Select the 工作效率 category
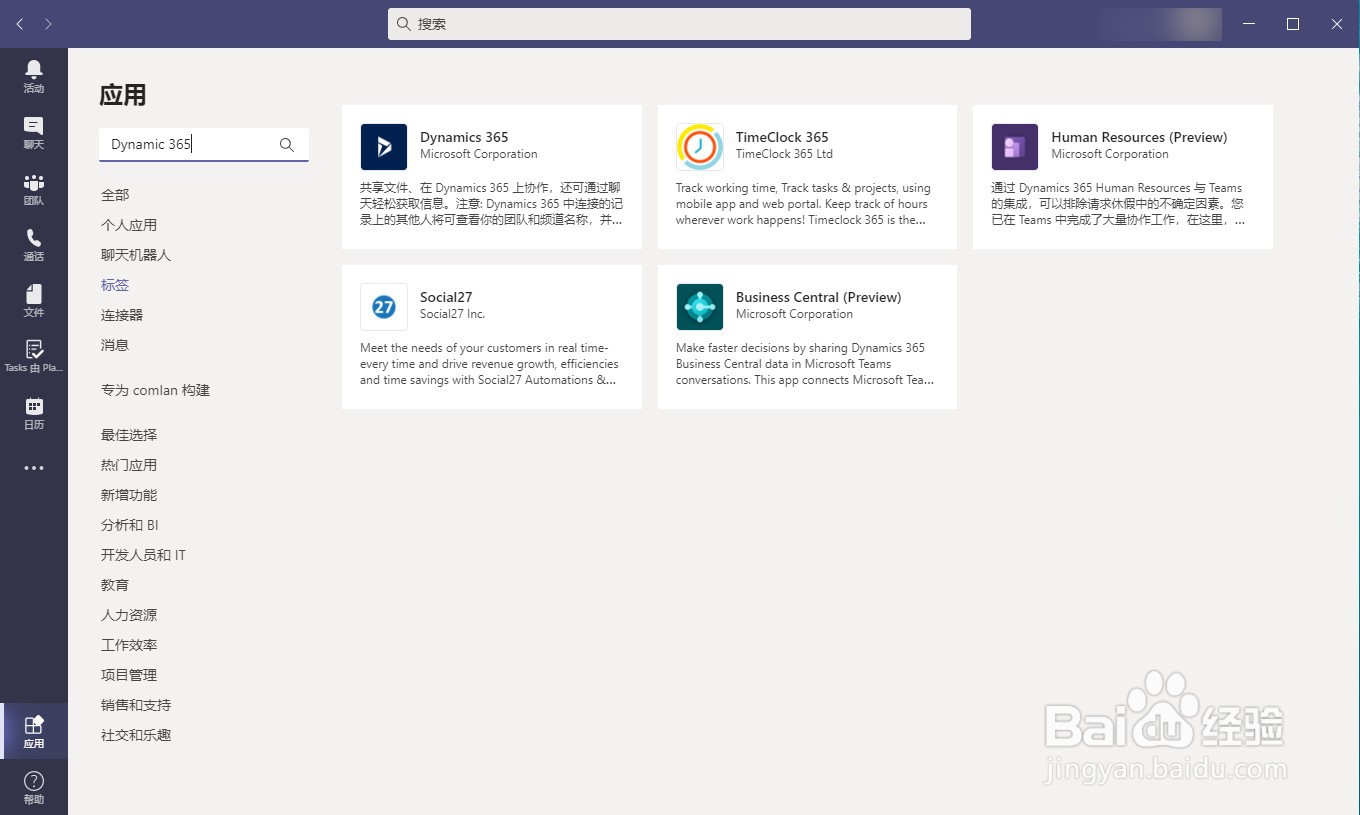Viewport: 1360px width, 815px height. click(x=129, y=645)
